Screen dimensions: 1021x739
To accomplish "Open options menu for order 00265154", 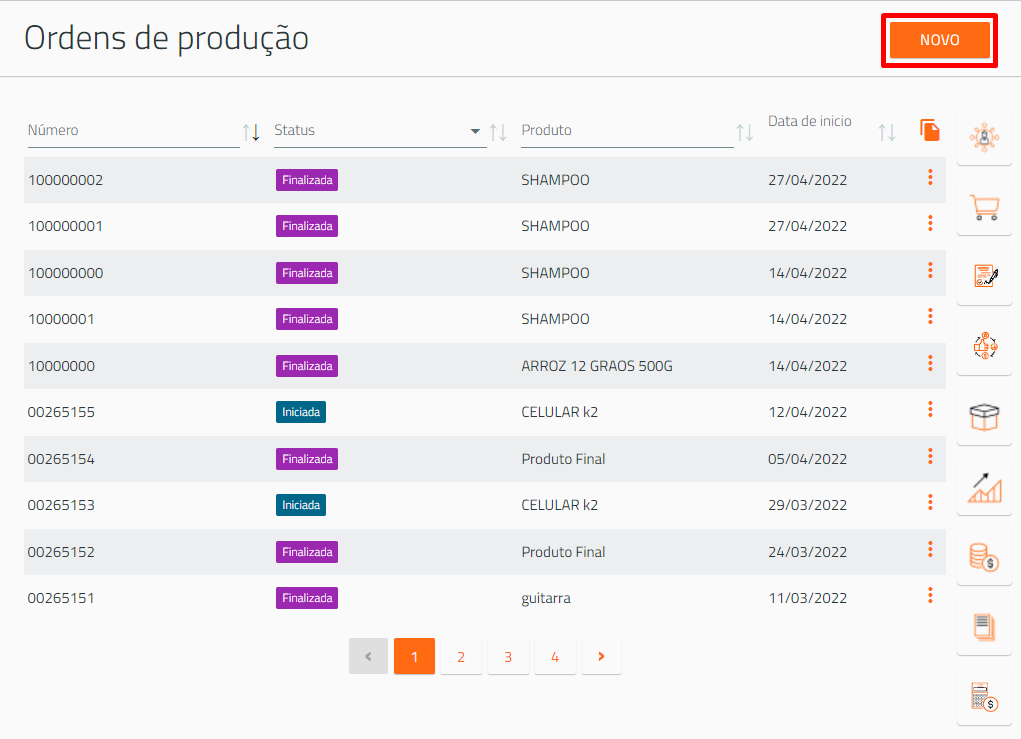I will coord(930,456).
